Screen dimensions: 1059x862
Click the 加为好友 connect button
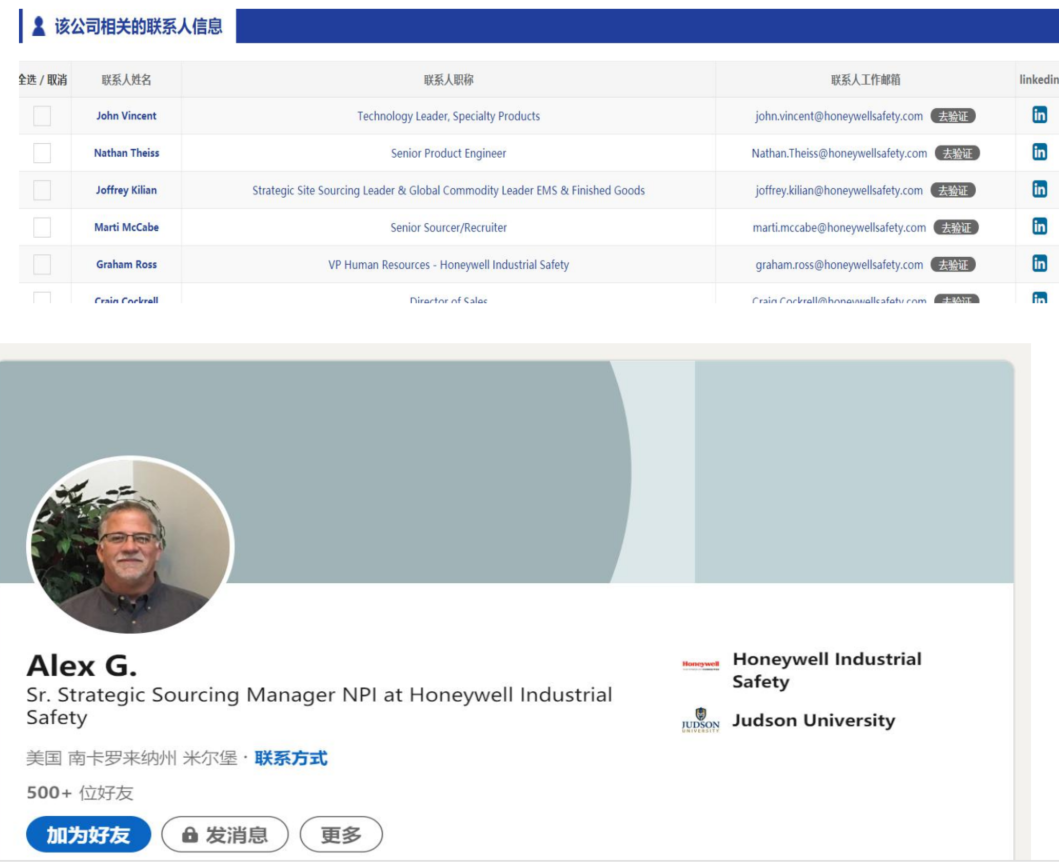(x=88, y=834)
